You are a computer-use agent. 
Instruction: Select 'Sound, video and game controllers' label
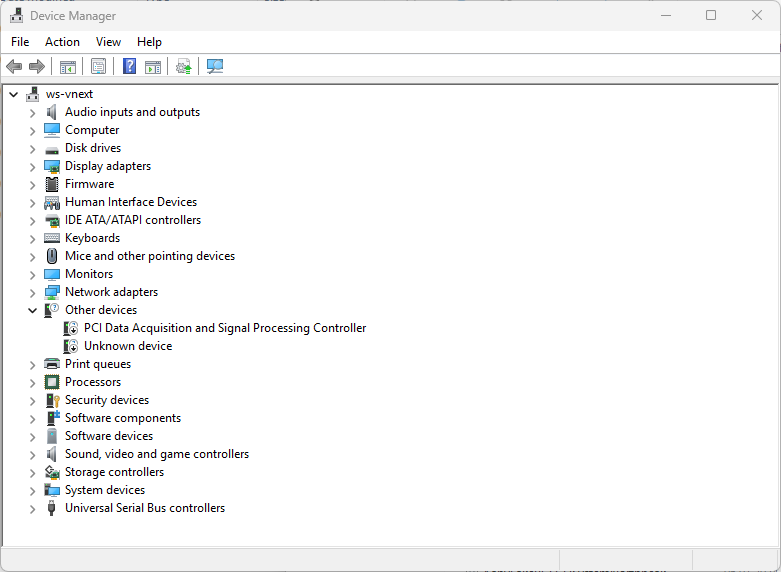pos(157,454)
